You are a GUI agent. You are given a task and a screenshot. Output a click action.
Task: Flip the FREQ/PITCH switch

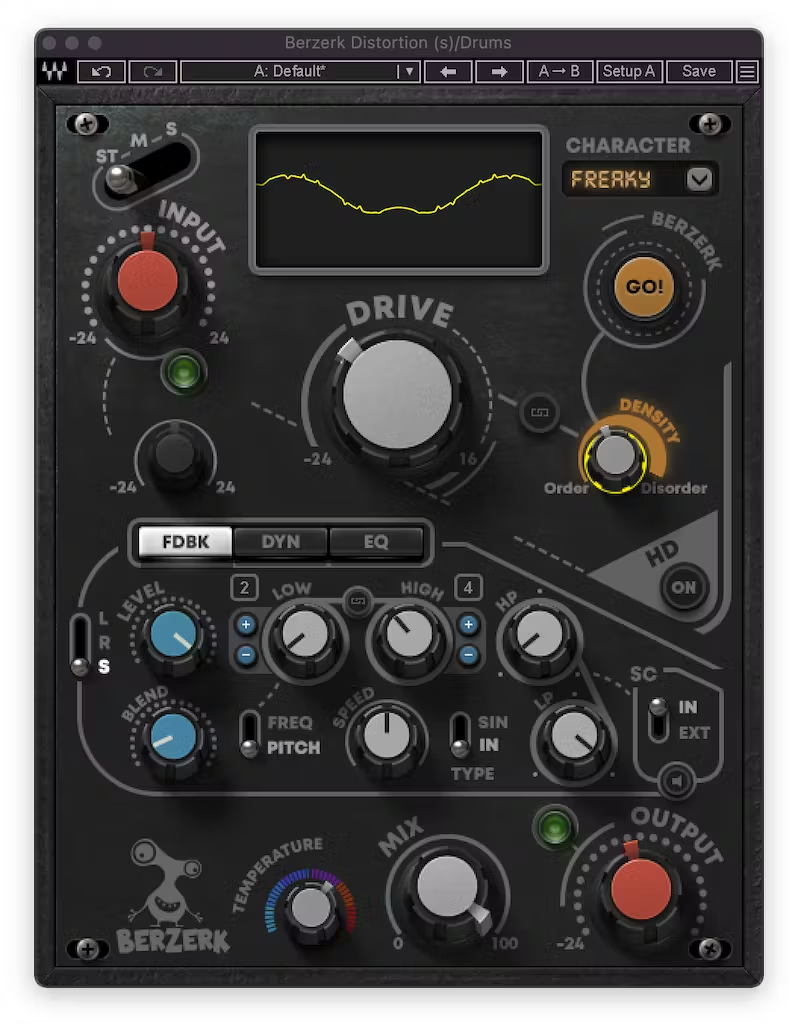(x=249, y=735)
